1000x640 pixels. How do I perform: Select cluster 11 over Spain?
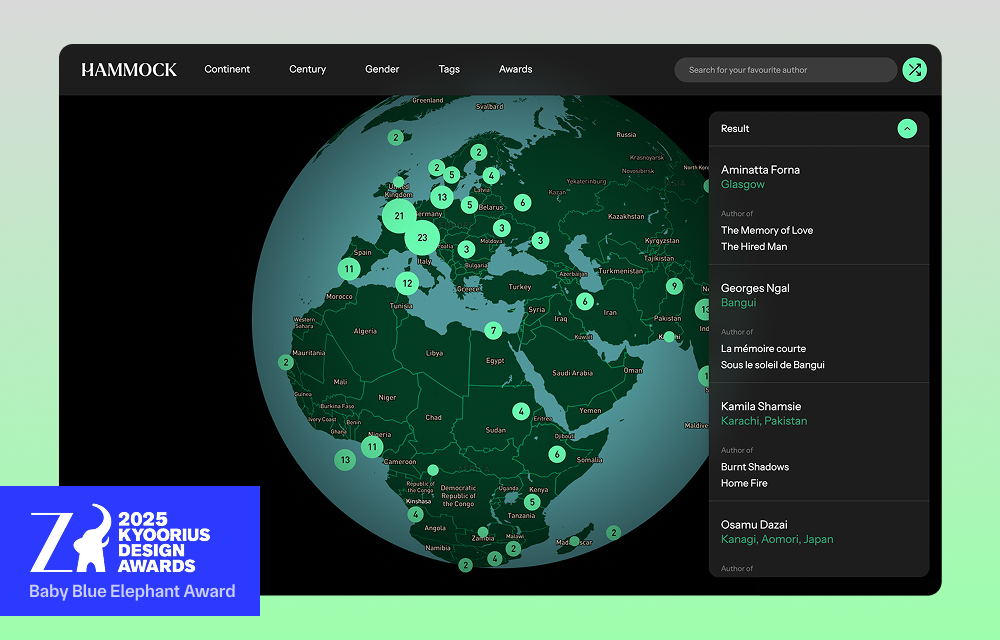click(x=349, y=269)
